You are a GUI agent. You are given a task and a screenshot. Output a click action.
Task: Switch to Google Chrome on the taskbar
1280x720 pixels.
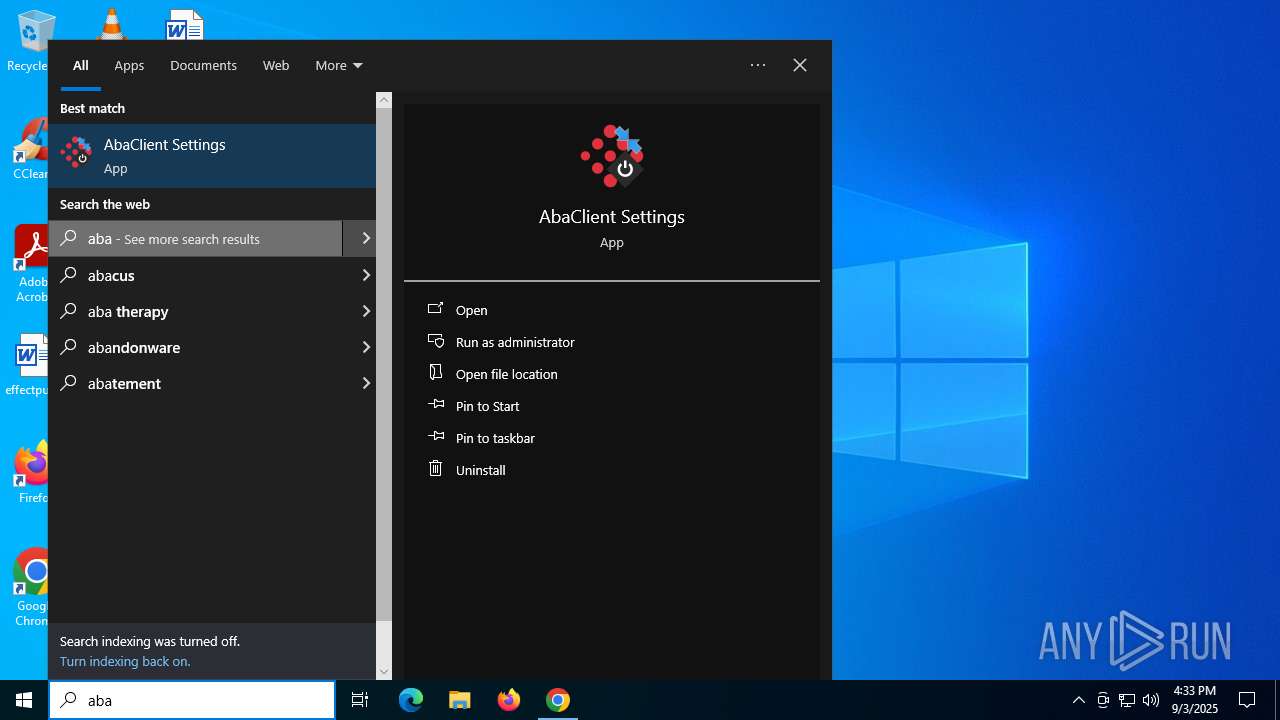(558, 700)
